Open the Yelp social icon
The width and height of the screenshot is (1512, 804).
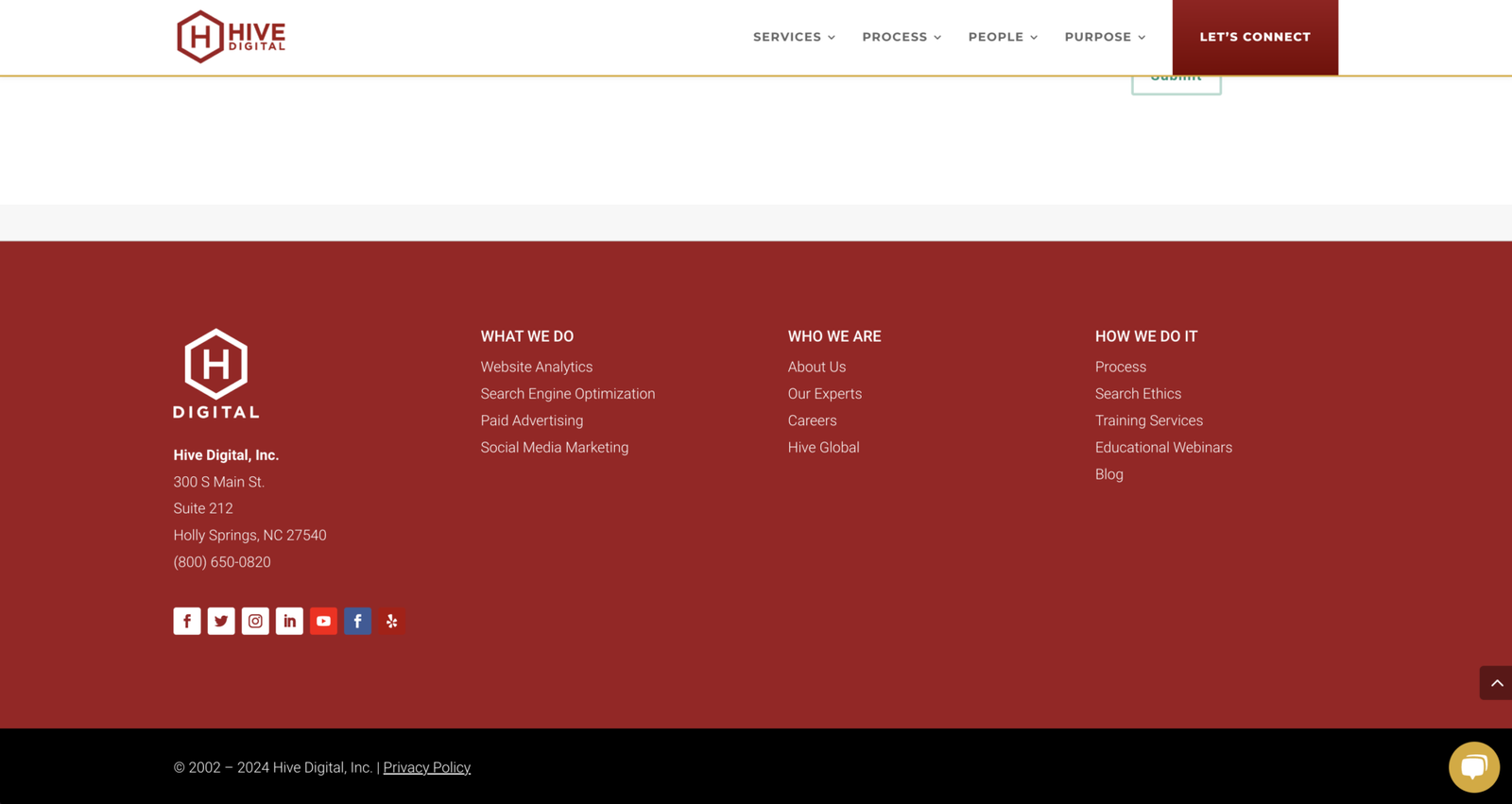391,621
